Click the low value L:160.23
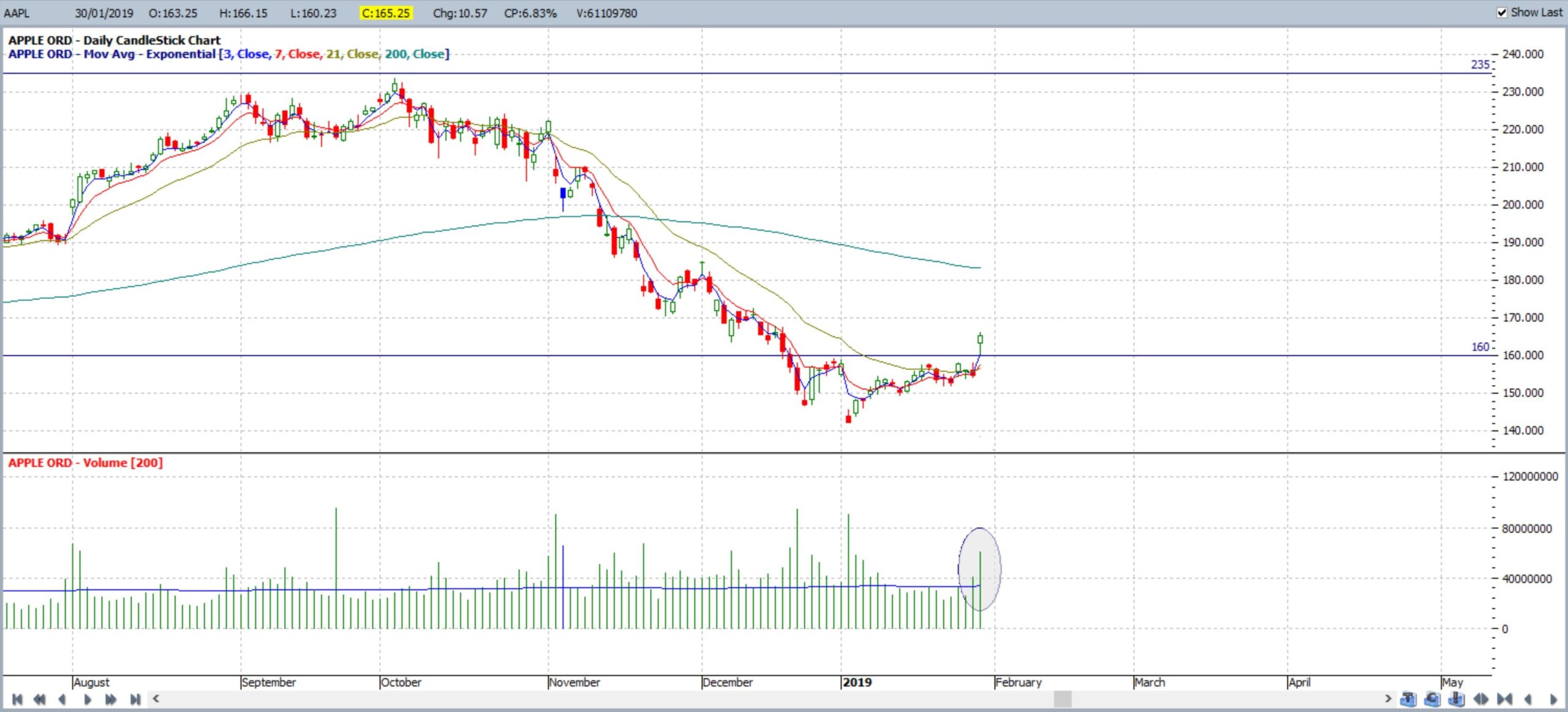This screenshot has height=712, width=1568. pos(314,13)
